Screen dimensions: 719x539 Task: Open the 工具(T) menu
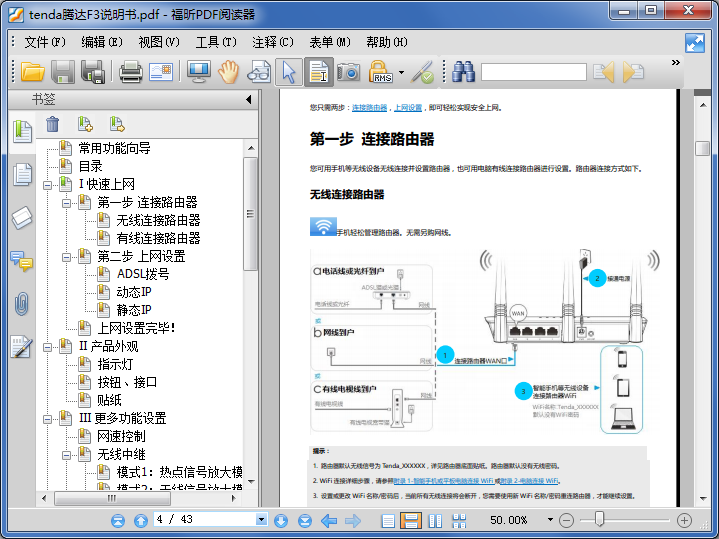click(216, 42)
